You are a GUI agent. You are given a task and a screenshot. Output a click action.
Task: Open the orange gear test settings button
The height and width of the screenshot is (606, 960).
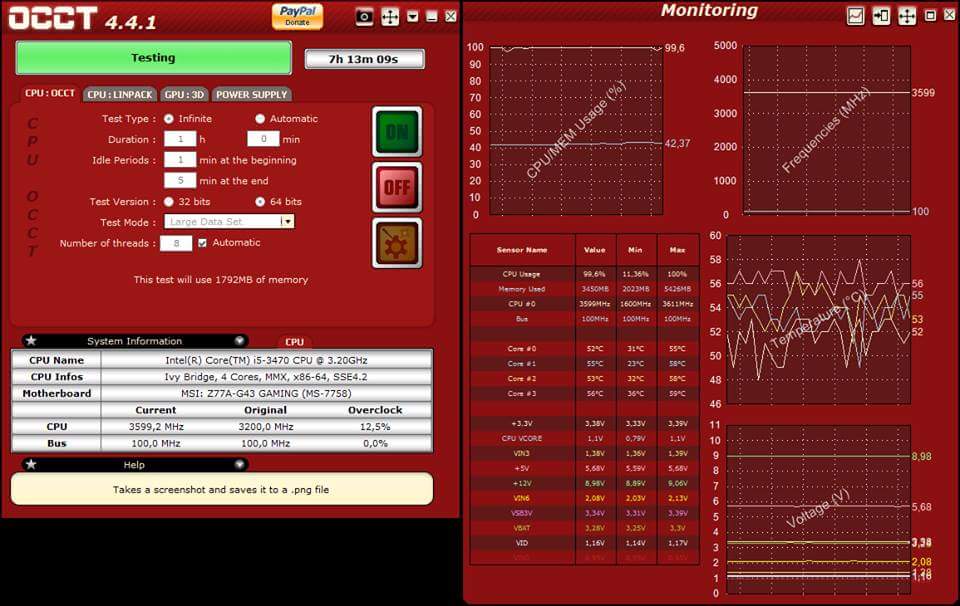pyautogui.click(x=397, y=243)
